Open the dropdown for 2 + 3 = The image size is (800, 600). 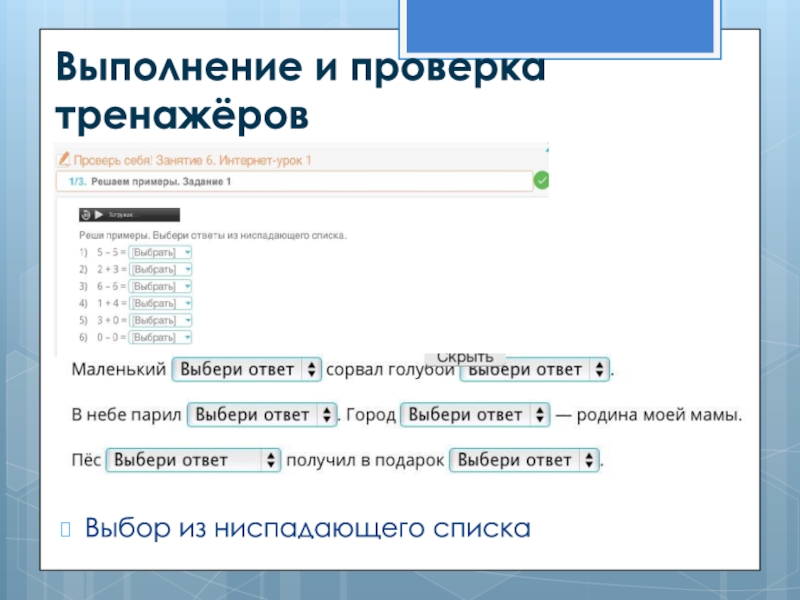point(160,269)
